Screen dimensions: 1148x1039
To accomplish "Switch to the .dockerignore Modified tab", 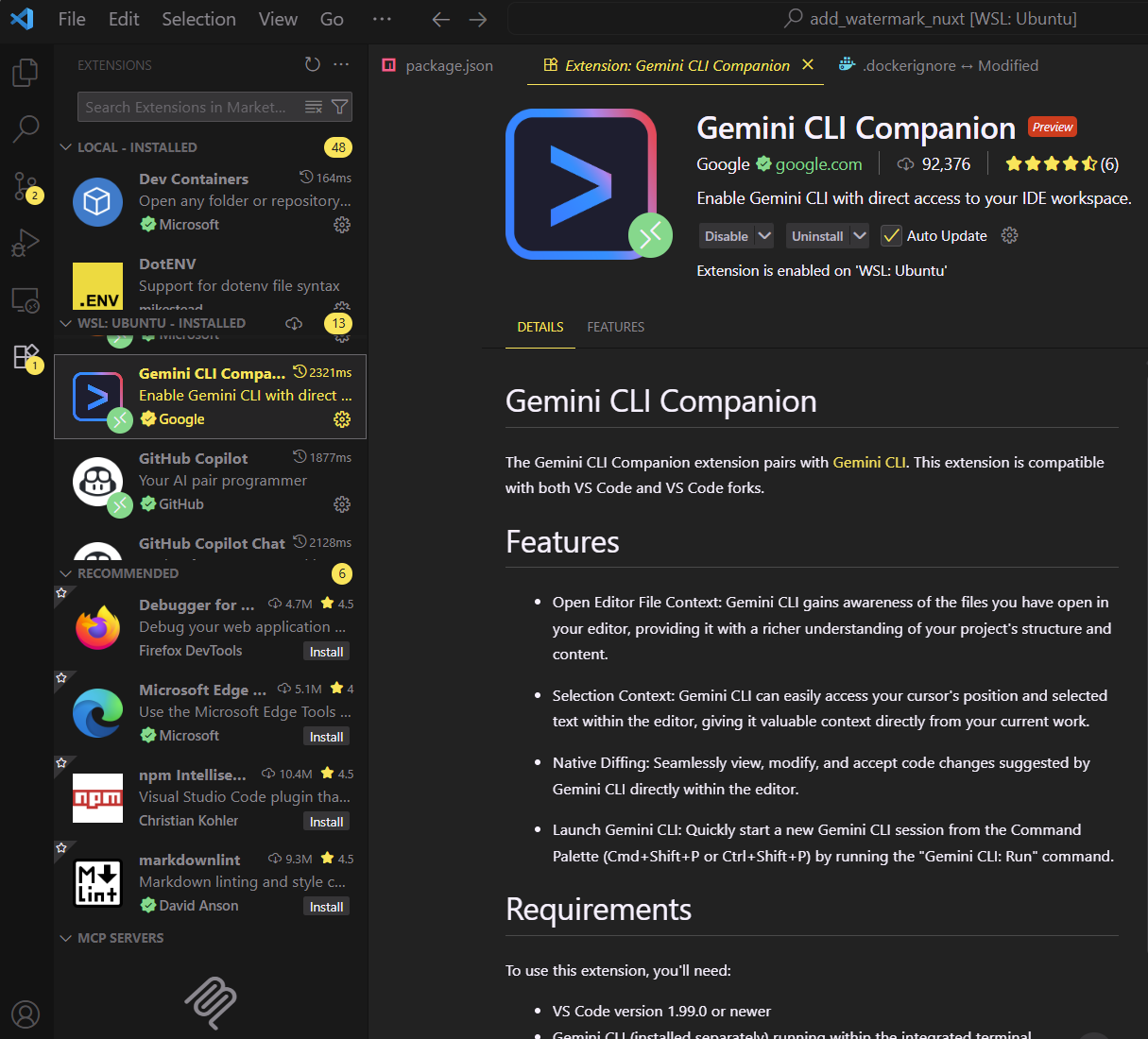I will point(938,65).
